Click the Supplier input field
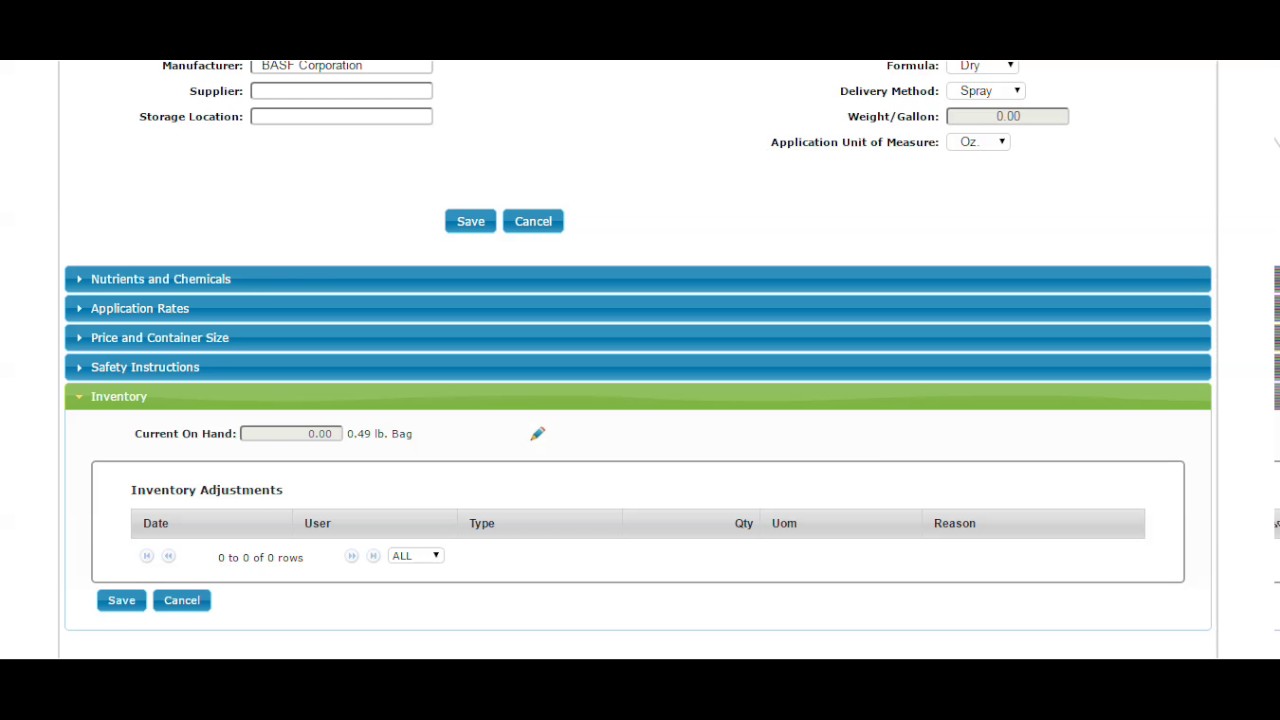Screen dimensions: 1280x720 [x=341, y=91]
